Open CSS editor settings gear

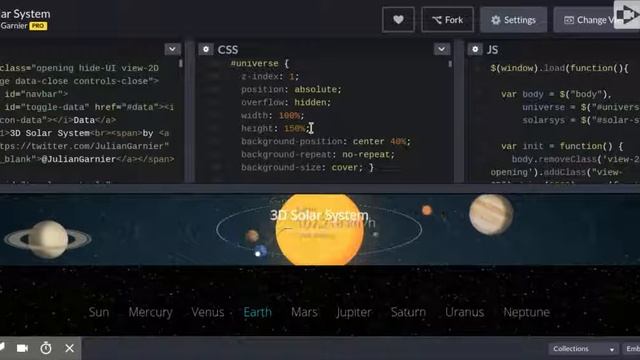click(206, 49)
